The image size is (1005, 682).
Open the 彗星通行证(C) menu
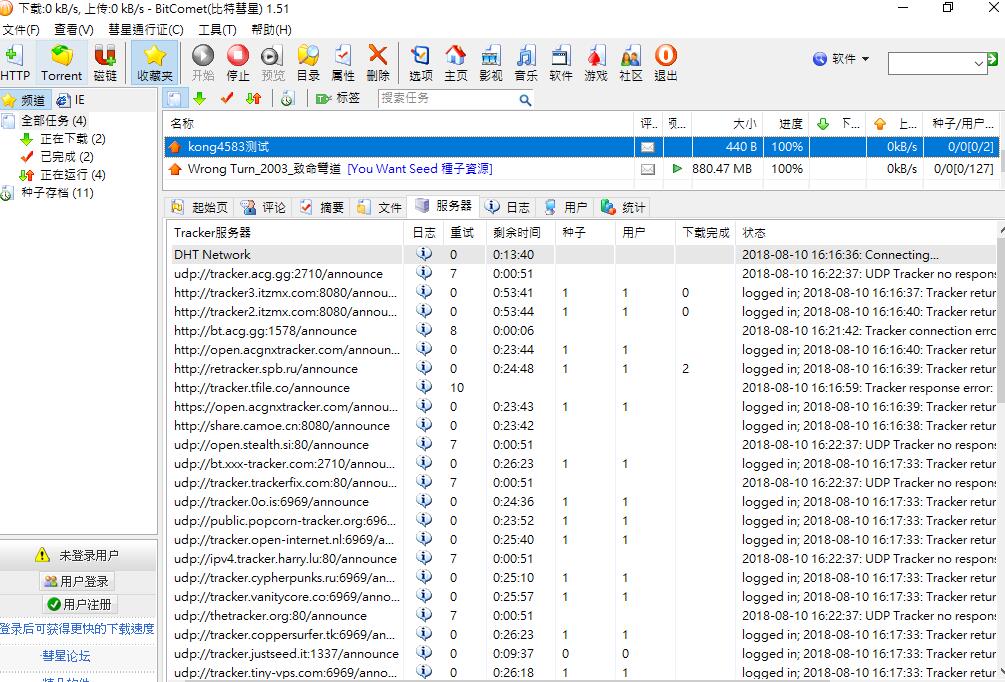(x=145, y=29)
